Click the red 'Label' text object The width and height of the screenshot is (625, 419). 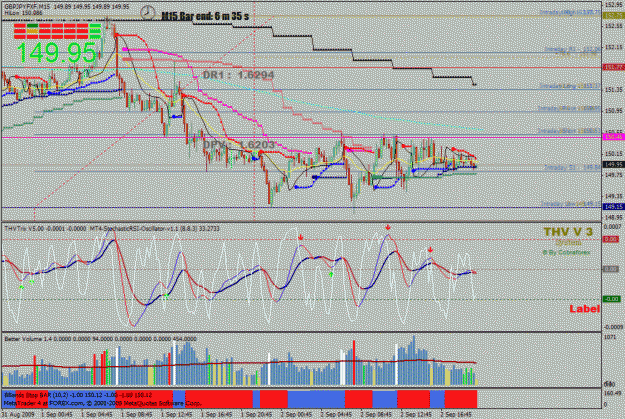[584, 309]
